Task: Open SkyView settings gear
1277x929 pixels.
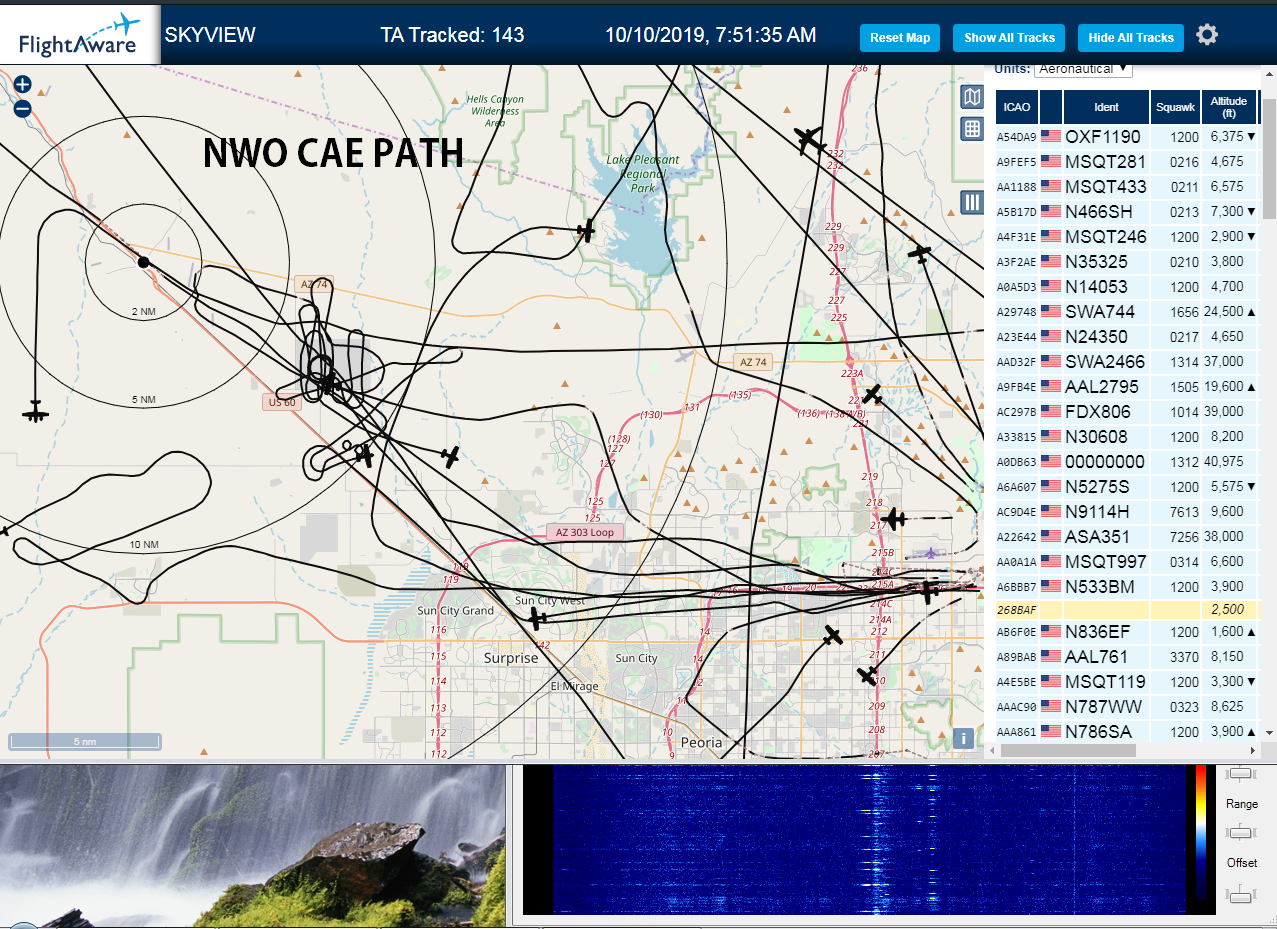Action: 1207,35
